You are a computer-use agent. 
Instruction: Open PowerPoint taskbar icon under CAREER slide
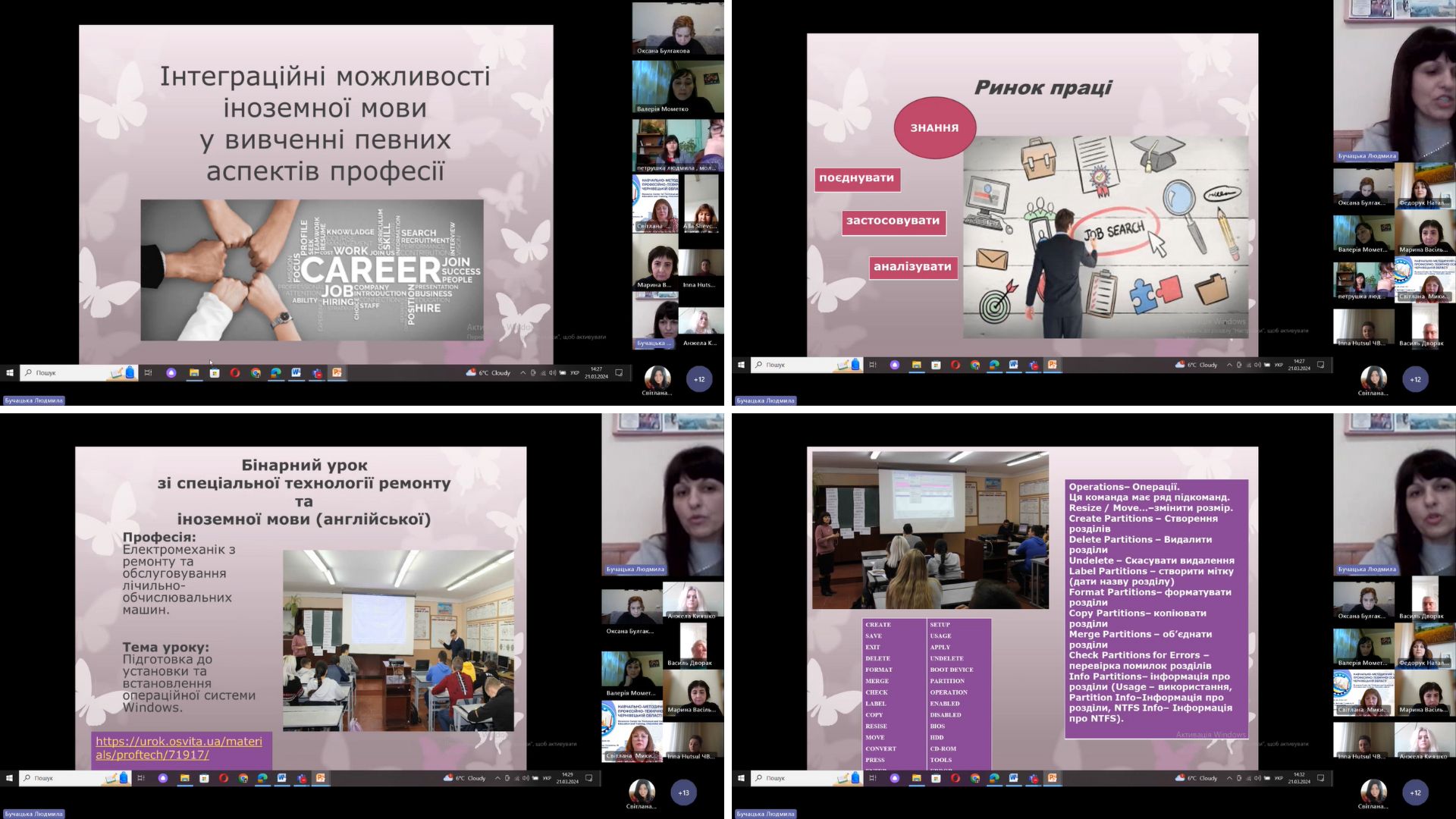pyautogui.click(x=337, y=372)
